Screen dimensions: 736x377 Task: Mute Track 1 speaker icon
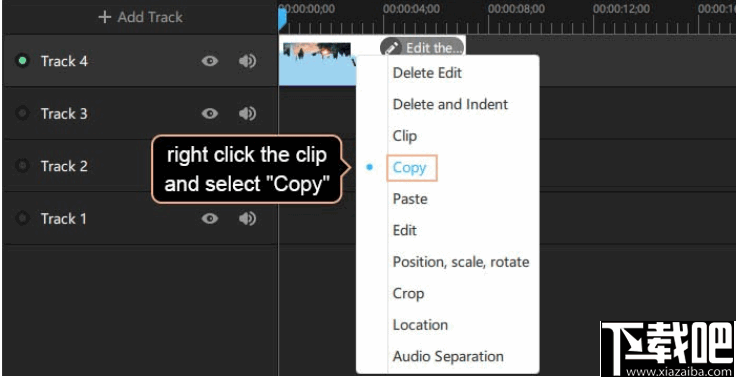[247, 219]
